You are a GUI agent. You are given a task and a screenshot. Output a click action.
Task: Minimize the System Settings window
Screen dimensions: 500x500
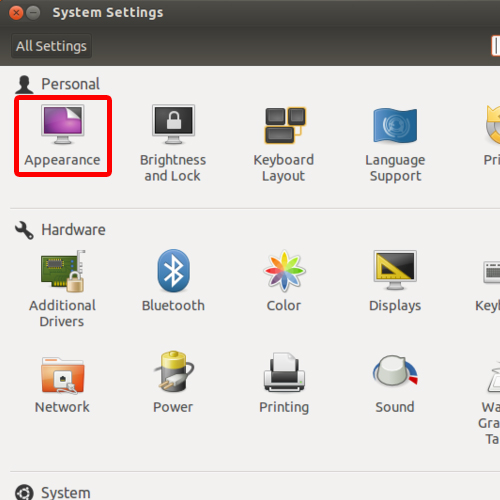[33, 13]
